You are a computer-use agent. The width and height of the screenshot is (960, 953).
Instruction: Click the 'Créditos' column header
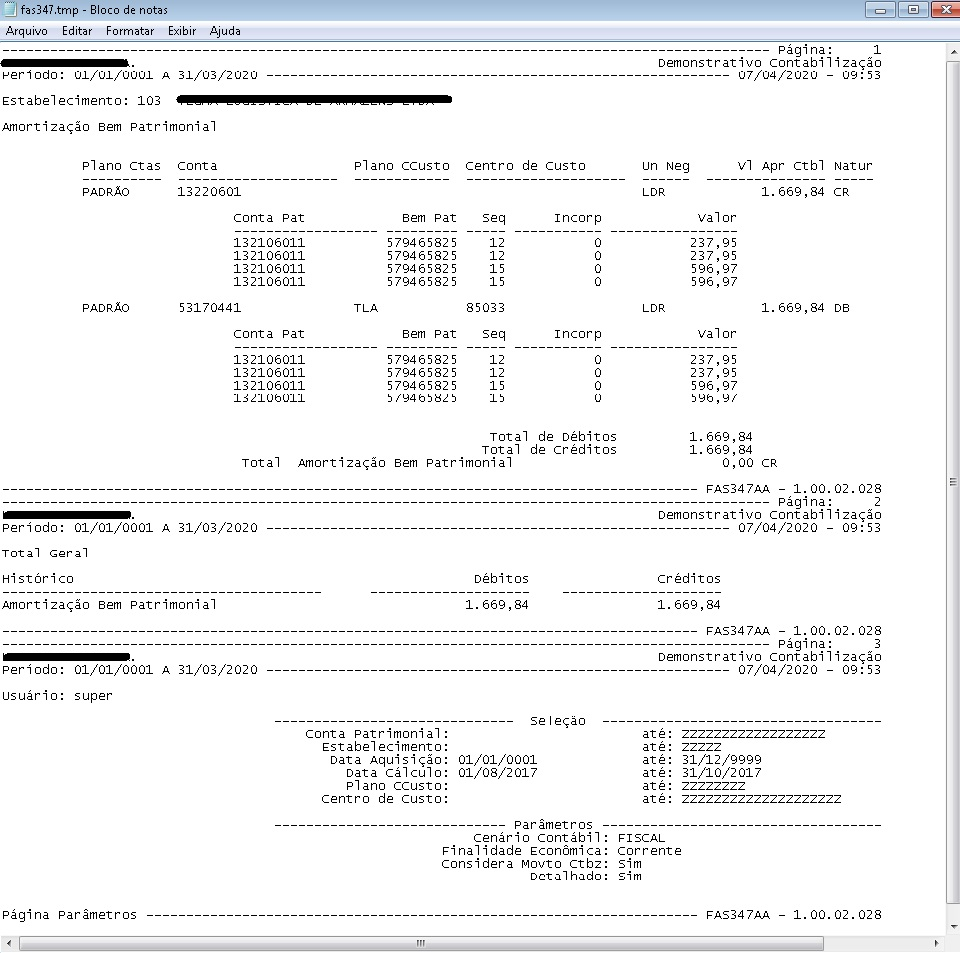pos(689,579)
